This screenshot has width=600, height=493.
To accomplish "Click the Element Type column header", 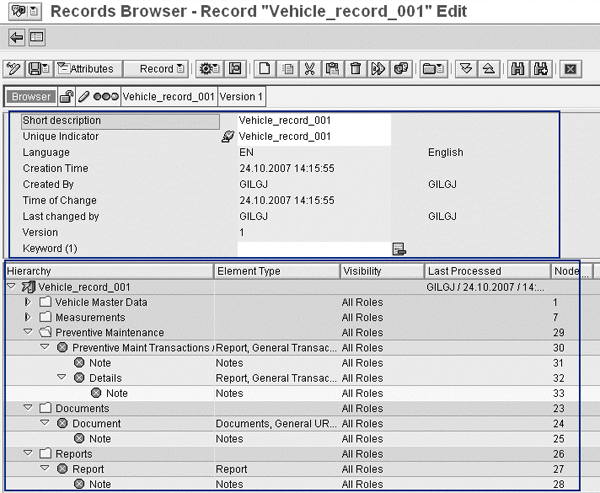I will tap(276, 271).
